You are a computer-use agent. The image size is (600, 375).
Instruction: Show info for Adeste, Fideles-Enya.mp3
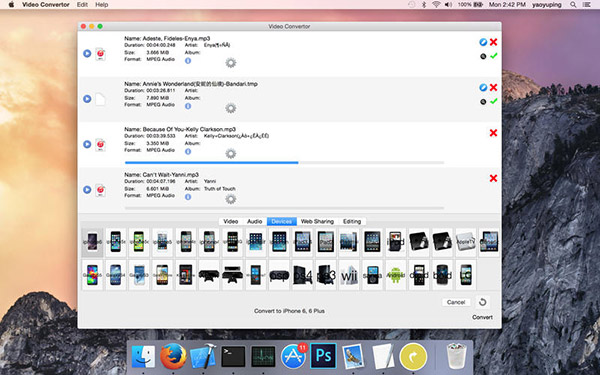tap(188, 60)
